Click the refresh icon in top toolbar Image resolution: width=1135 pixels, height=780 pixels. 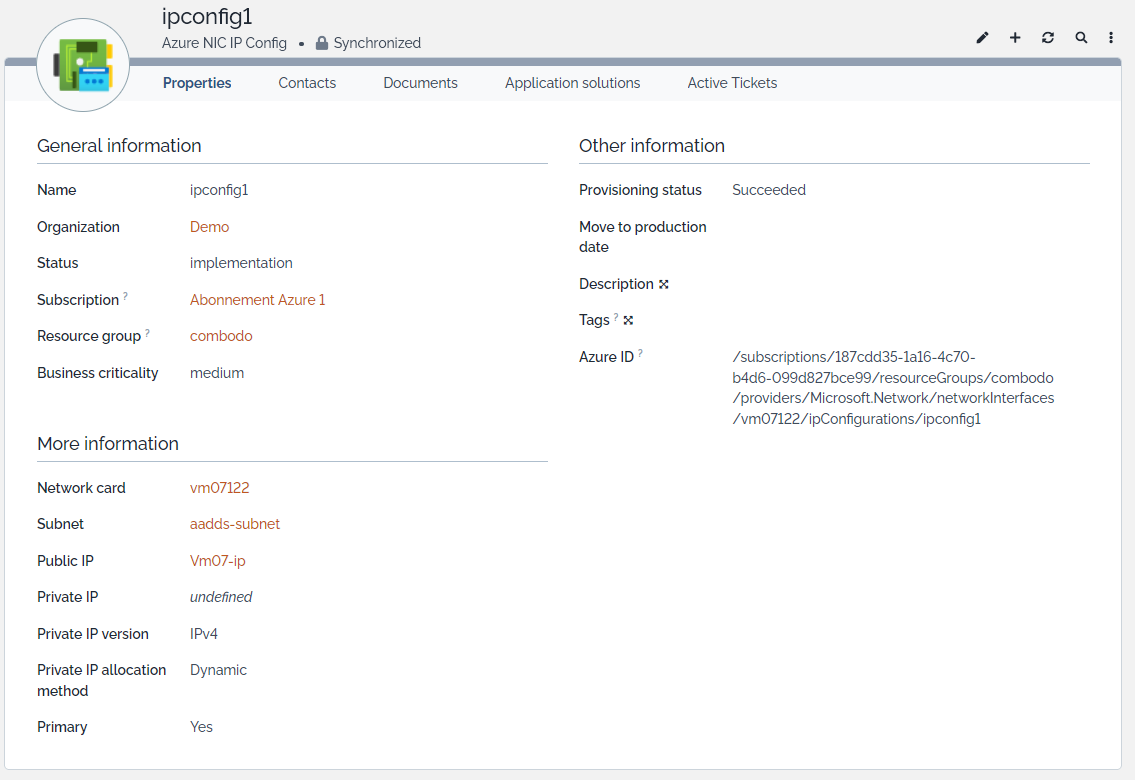pyautogui.click(x=1047, y=38)
